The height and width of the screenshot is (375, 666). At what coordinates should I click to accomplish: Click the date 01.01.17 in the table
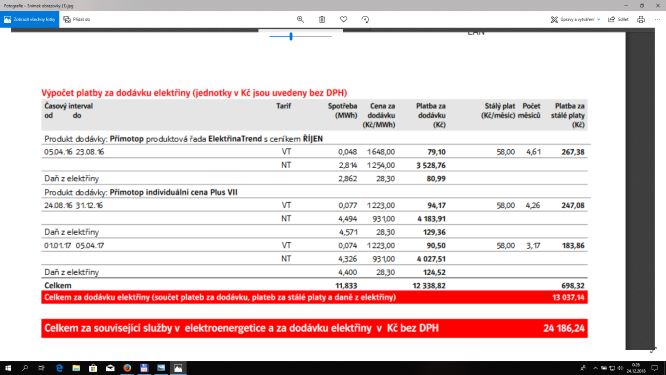pos(57,245)
